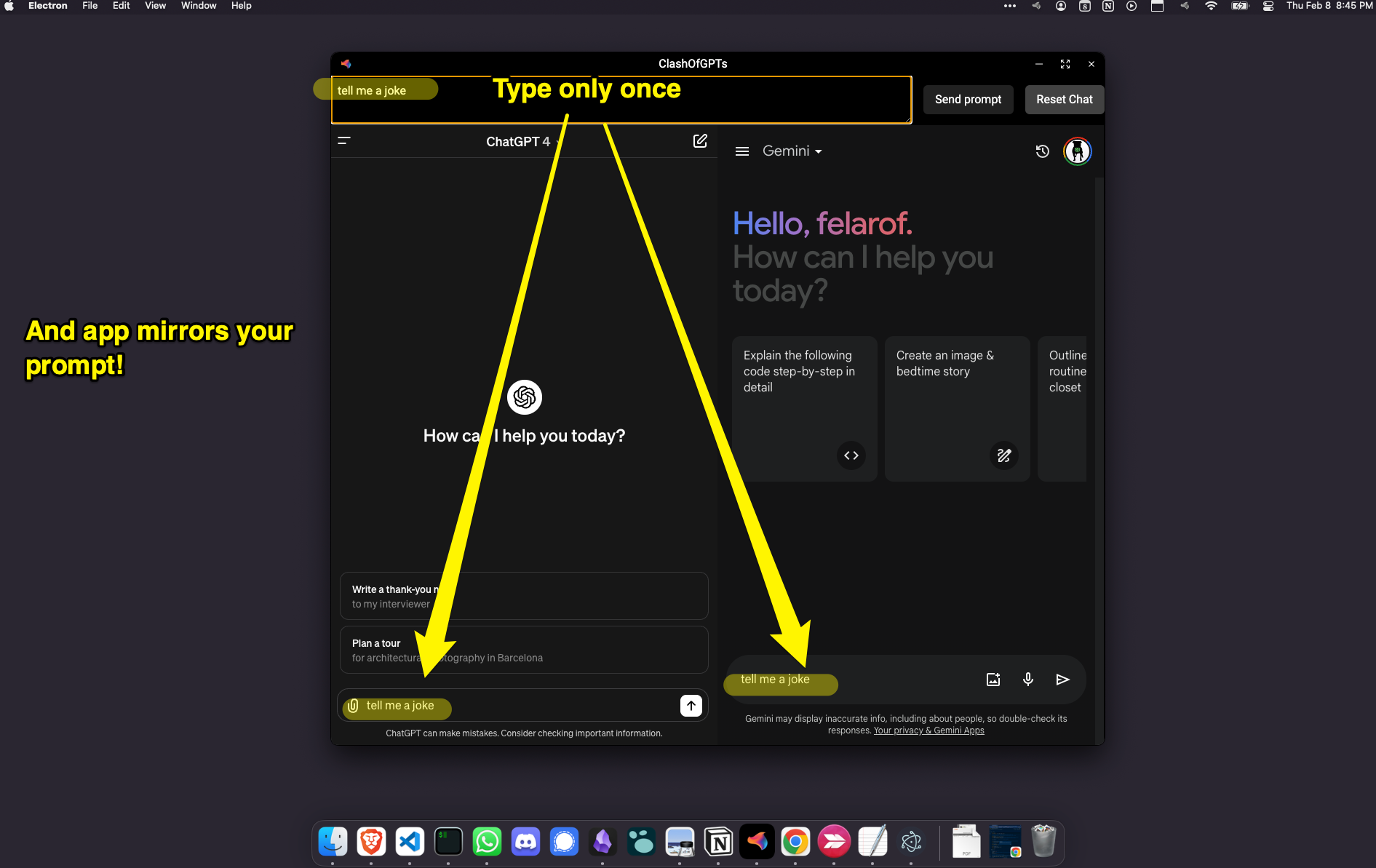The image size is (1376, 868).
Task: Click the Gemini profile avatar
Action: coord(1078,151)
